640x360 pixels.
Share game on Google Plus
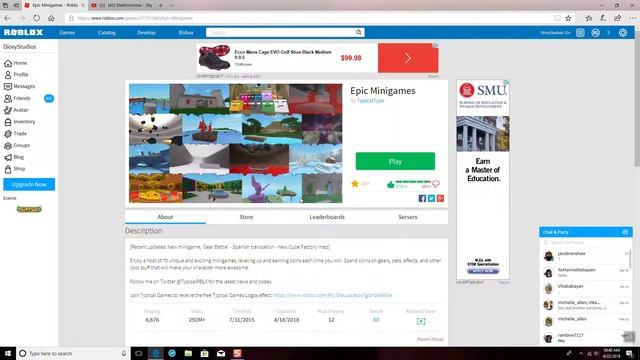click(440, 198)
